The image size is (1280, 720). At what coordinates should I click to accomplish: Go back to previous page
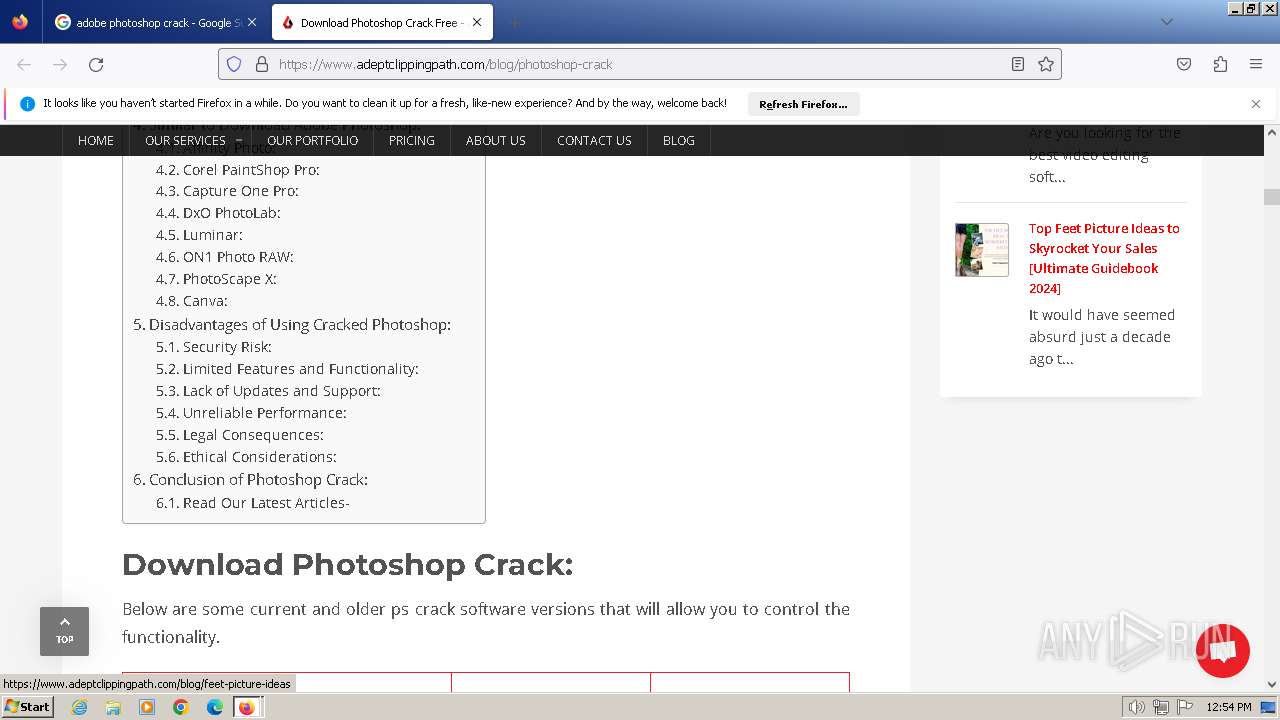[x=24, y=64]
